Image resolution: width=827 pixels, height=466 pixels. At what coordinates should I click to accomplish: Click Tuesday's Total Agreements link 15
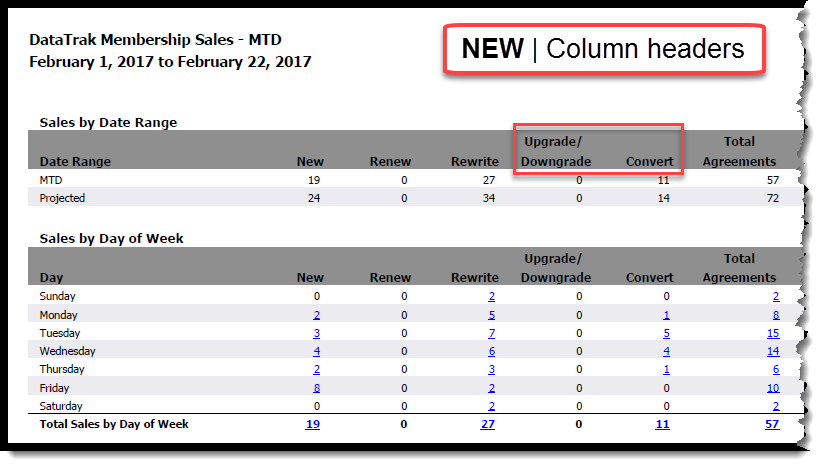click(x=772, y=333)
